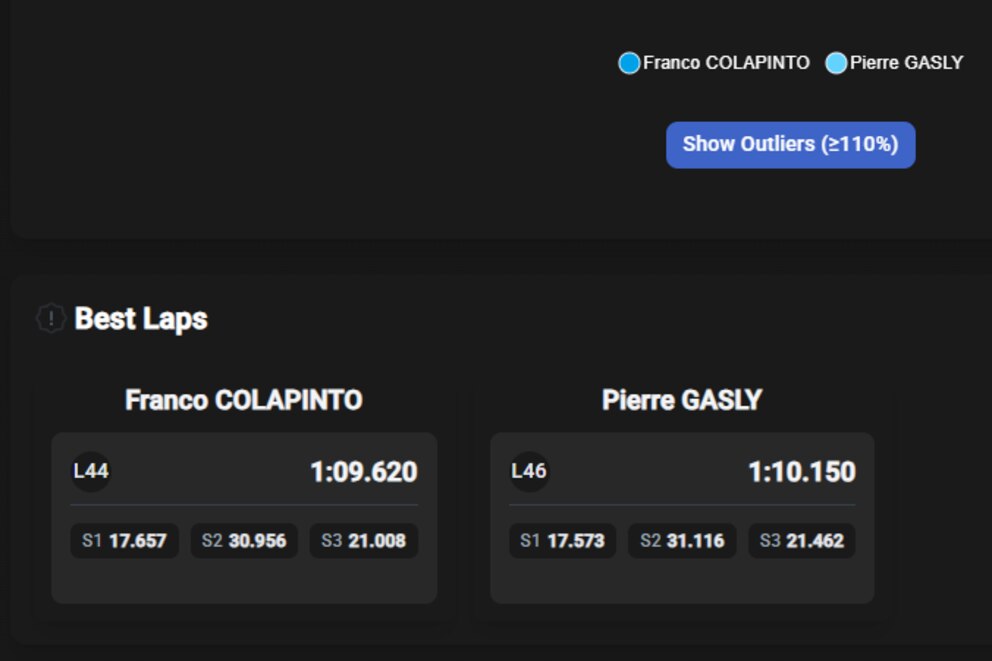Select Colapinto's S2 30.956 sector chip

pyautogui.click(x=244, y=541)
